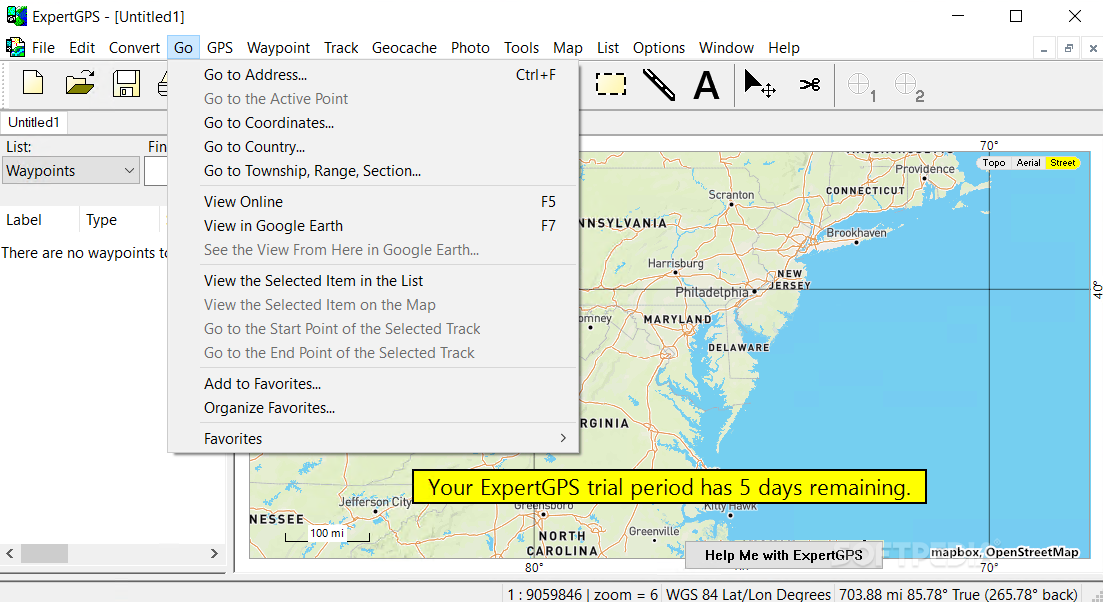Choose Go to Address menu item
The image size is (1103, 602).
coord(373,75)
